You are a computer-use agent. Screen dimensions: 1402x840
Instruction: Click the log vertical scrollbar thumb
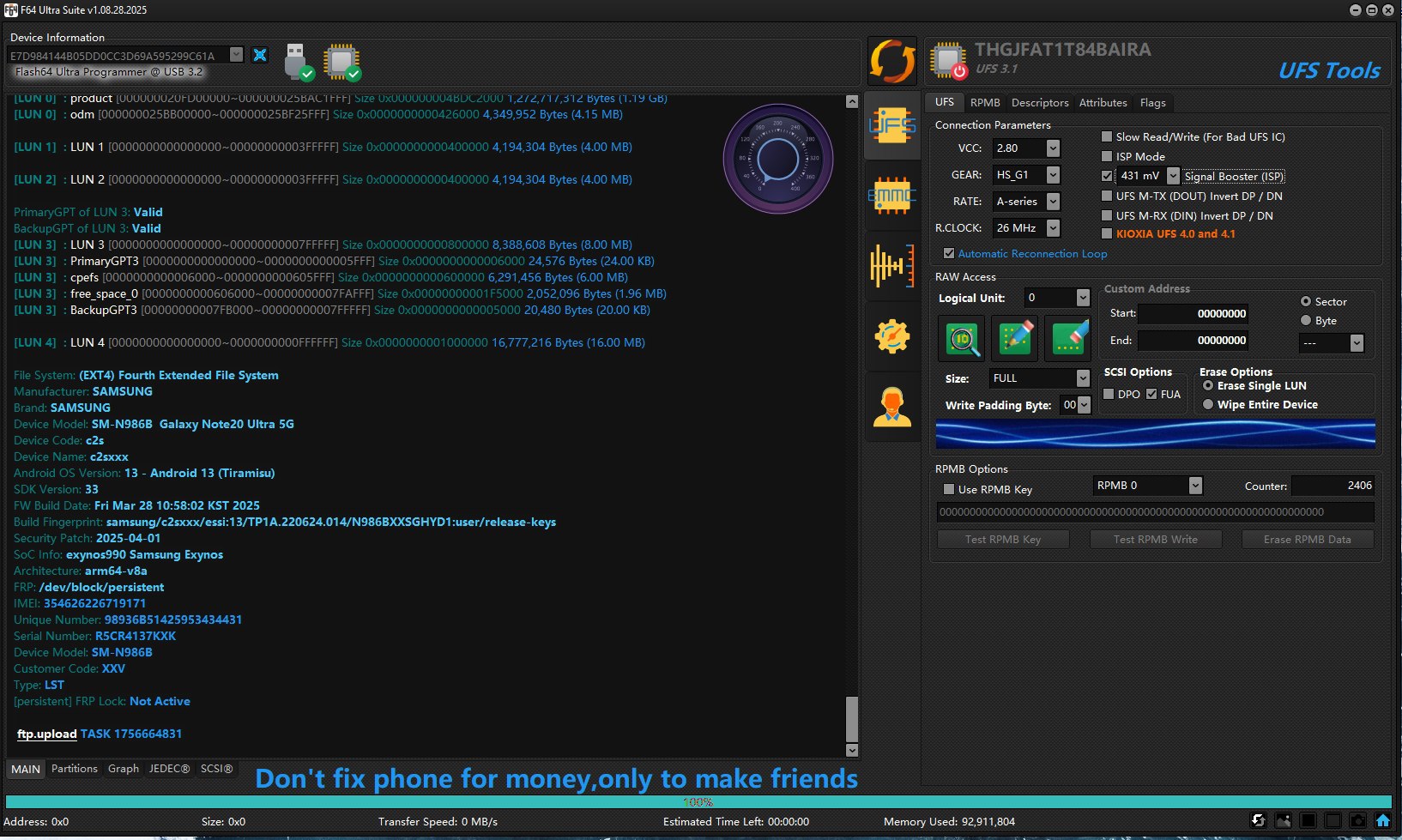click(852, 719)
